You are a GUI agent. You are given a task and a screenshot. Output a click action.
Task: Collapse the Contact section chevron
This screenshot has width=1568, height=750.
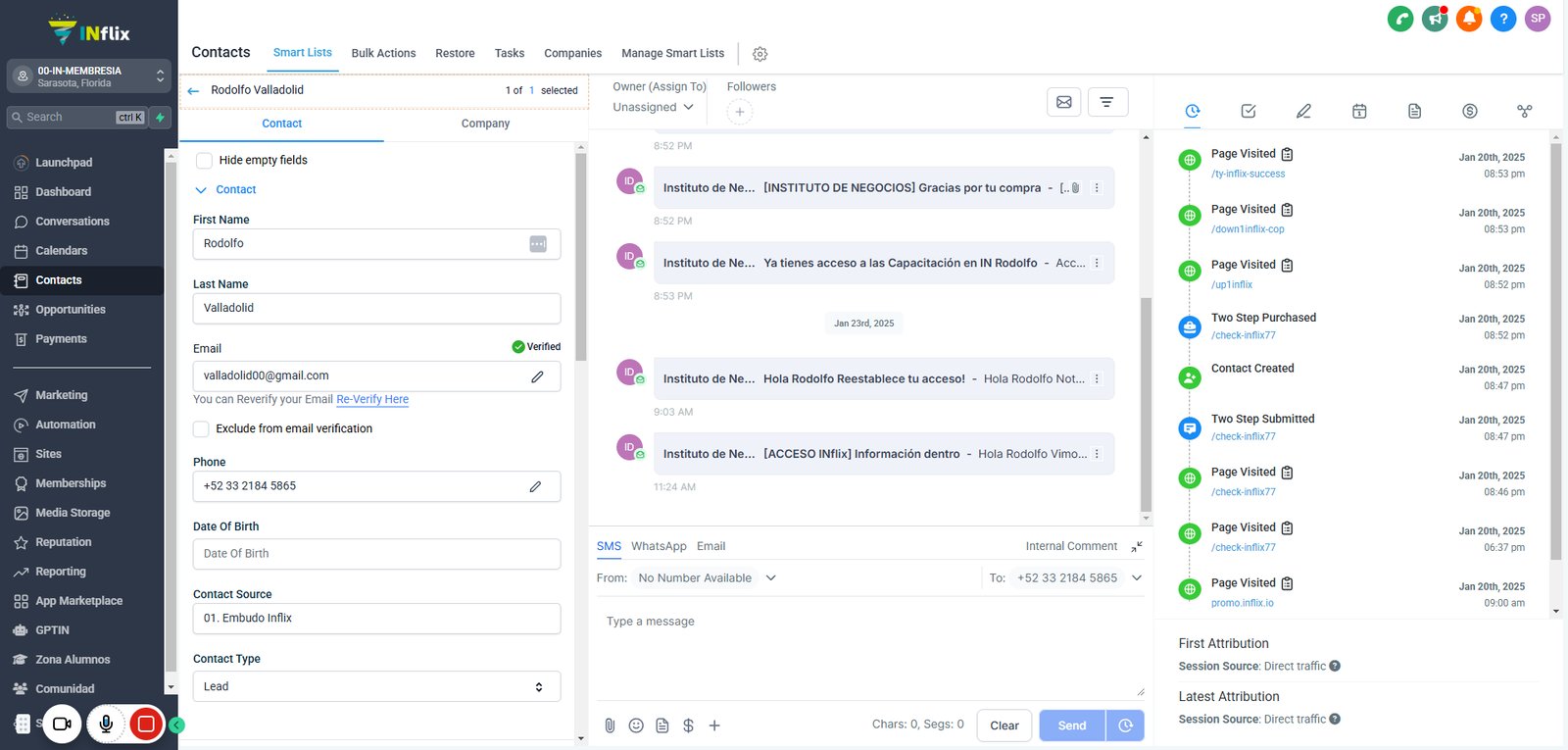tap(201, 190)
